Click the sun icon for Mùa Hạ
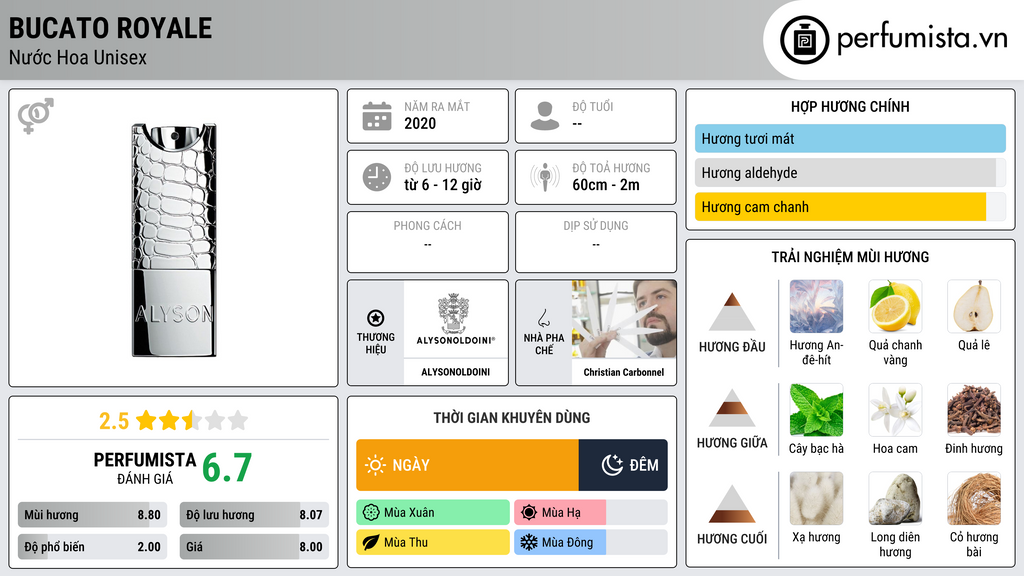Screen dimensions: 1024x576 (x=529, y=513)
